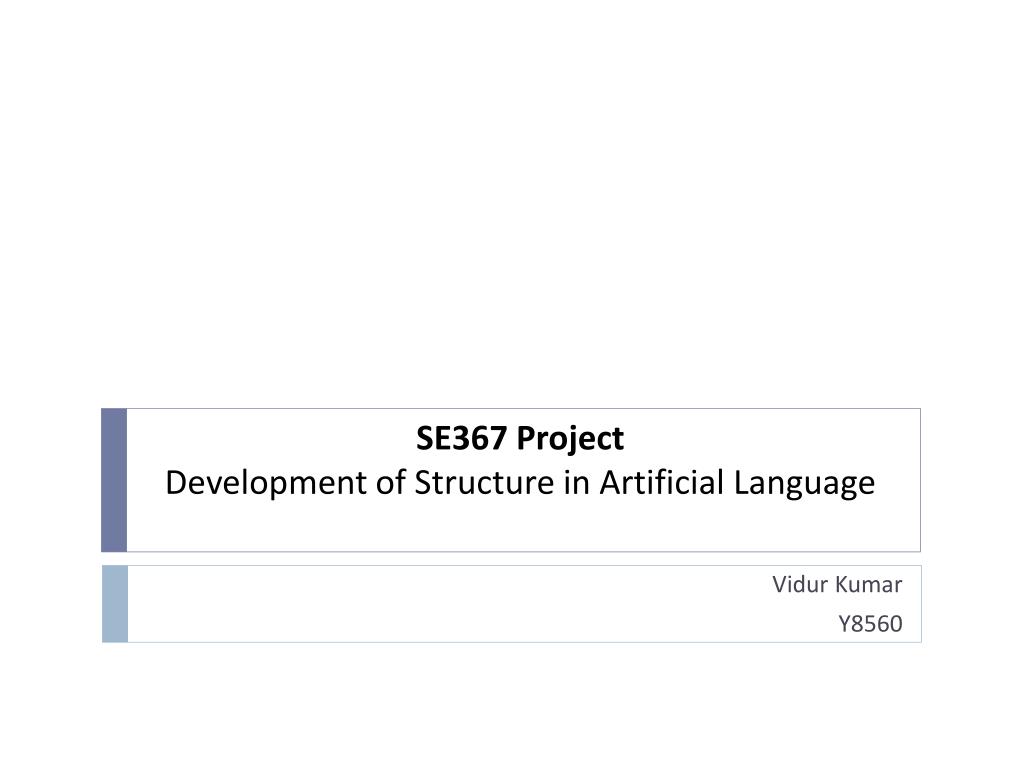1024x768 pixels.
Task: Click the author name "Vidur Kumar"
Action: pos(837,584)
